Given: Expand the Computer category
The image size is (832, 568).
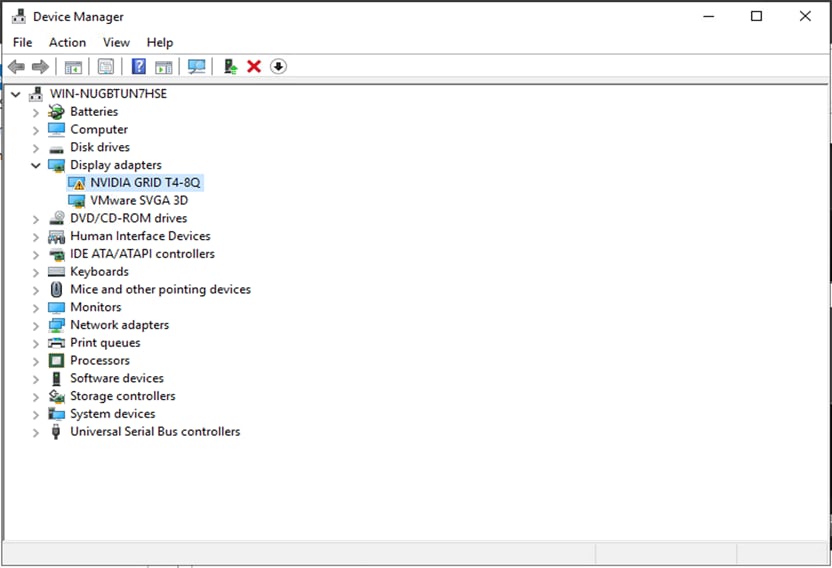Looking at the screenshot, I should (x=36, y=130).
